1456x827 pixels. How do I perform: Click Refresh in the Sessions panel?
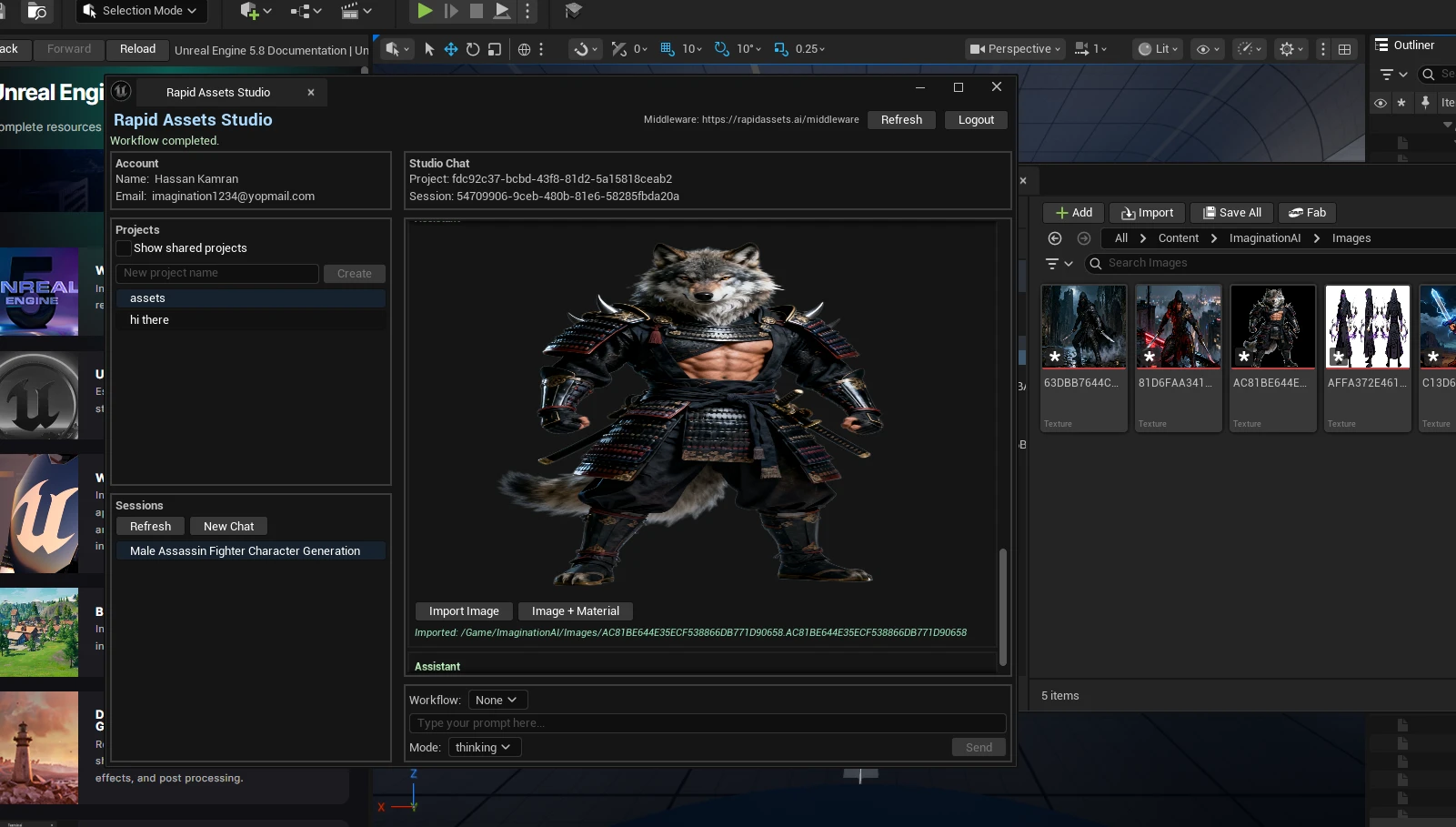[x=150, y=527]
